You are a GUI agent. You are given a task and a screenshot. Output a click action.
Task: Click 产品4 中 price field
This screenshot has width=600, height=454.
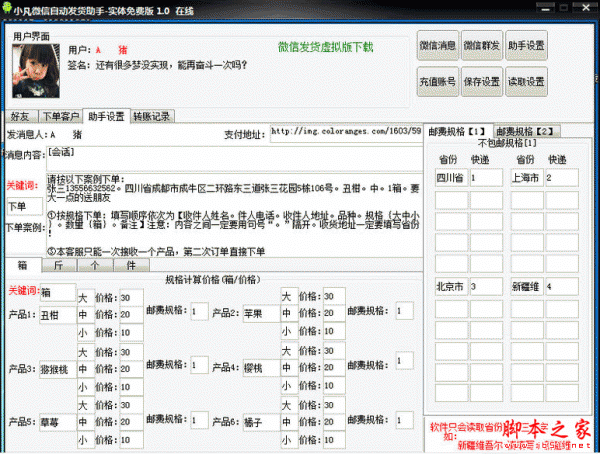pos(334,367)
